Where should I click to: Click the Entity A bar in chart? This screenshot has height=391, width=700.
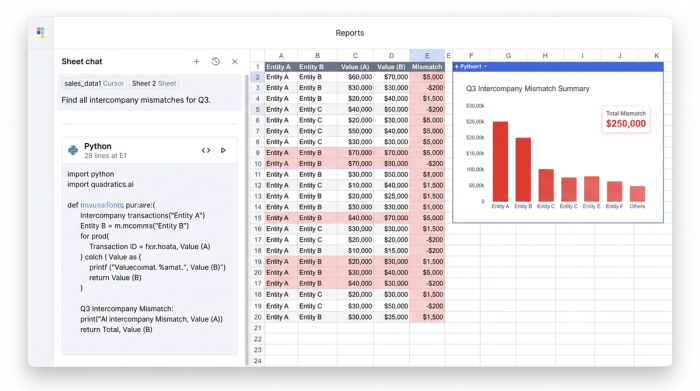[500, 162]
